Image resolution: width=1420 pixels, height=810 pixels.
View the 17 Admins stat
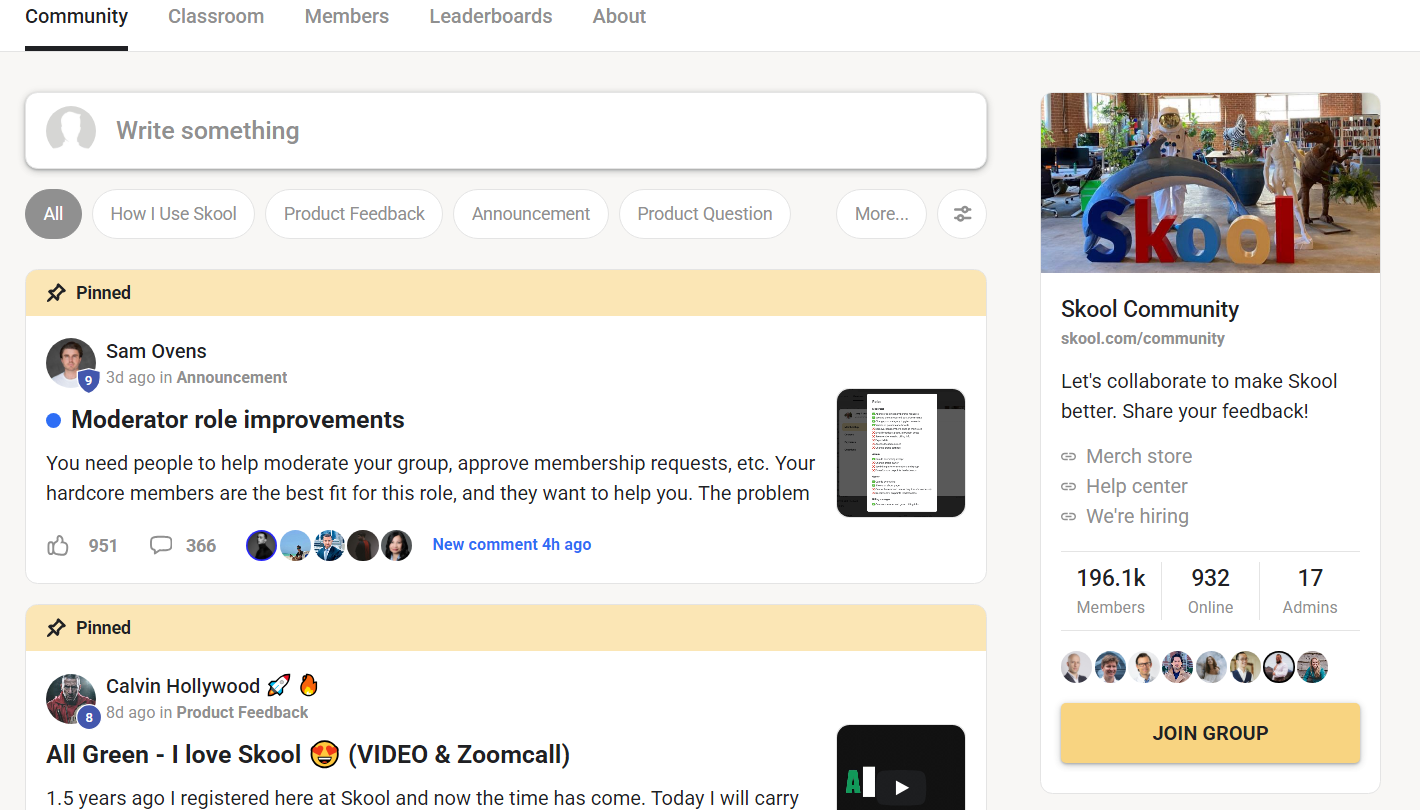coord(1310,591)
